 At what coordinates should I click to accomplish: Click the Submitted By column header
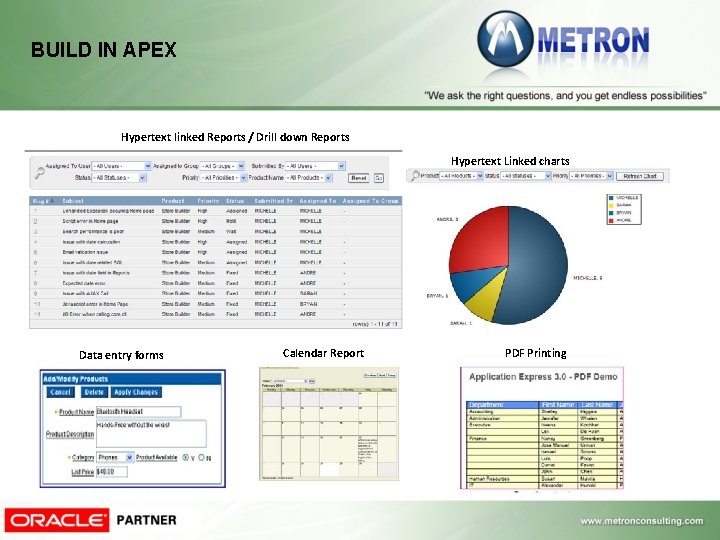[273, 201]
